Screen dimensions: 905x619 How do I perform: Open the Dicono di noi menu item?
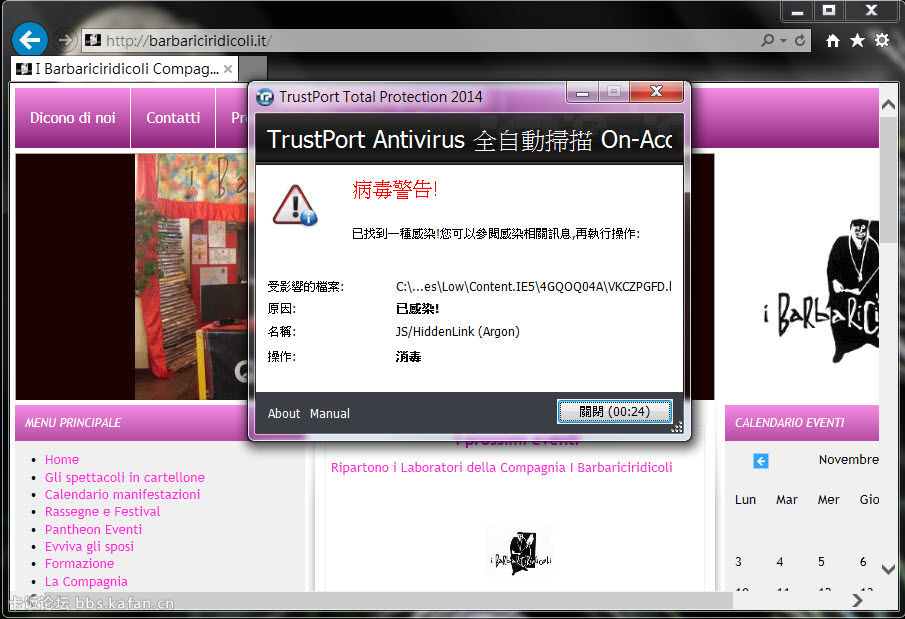pos(73,118)
